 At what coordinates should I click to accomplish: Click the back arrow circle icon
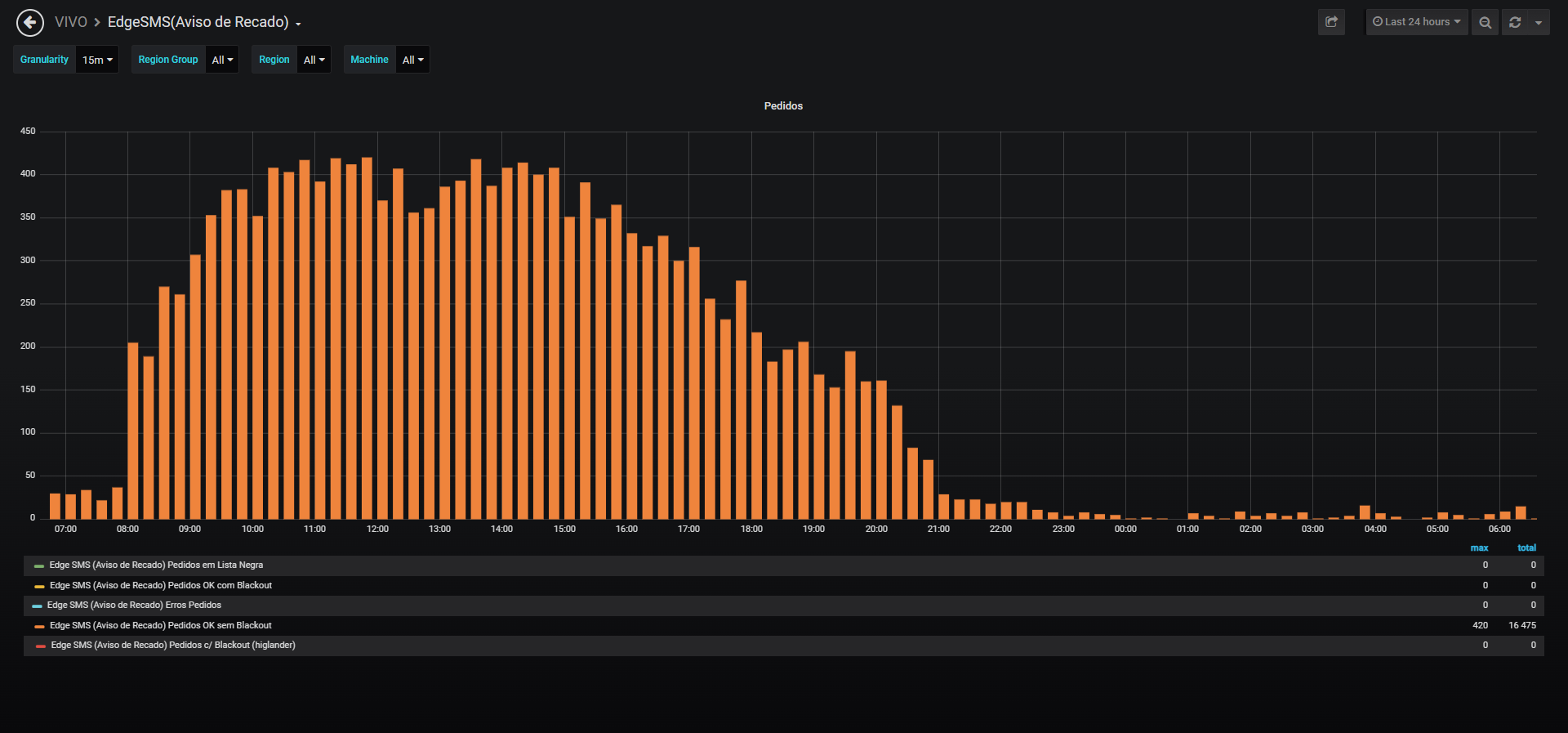[30, 22]
